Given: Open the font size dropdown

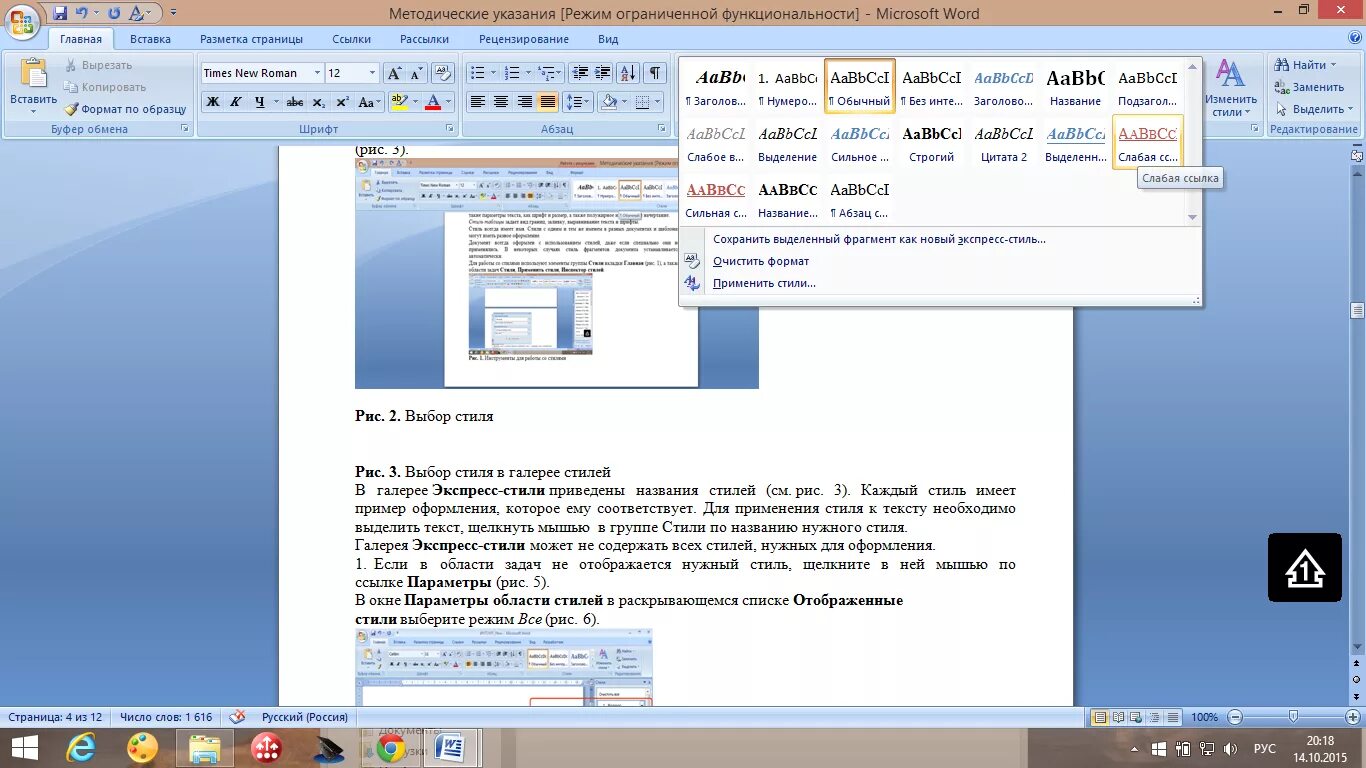Looking at the screenshot, I should 372,73.
